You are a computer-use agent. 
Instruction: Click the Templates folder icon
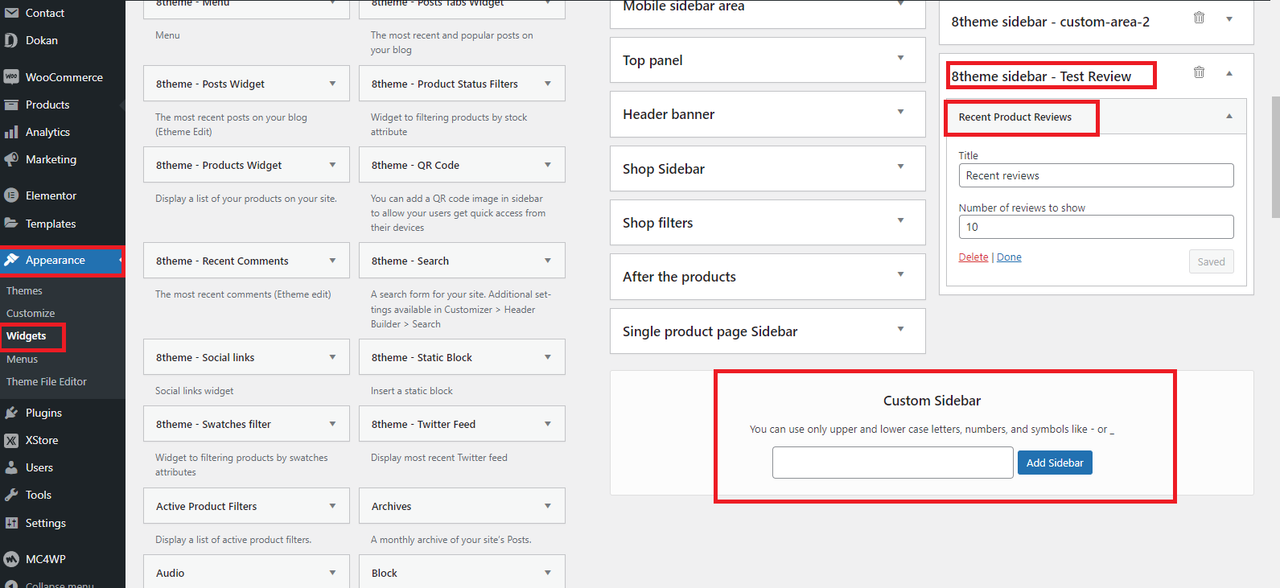pyautogui.click(x=11, y=224)
